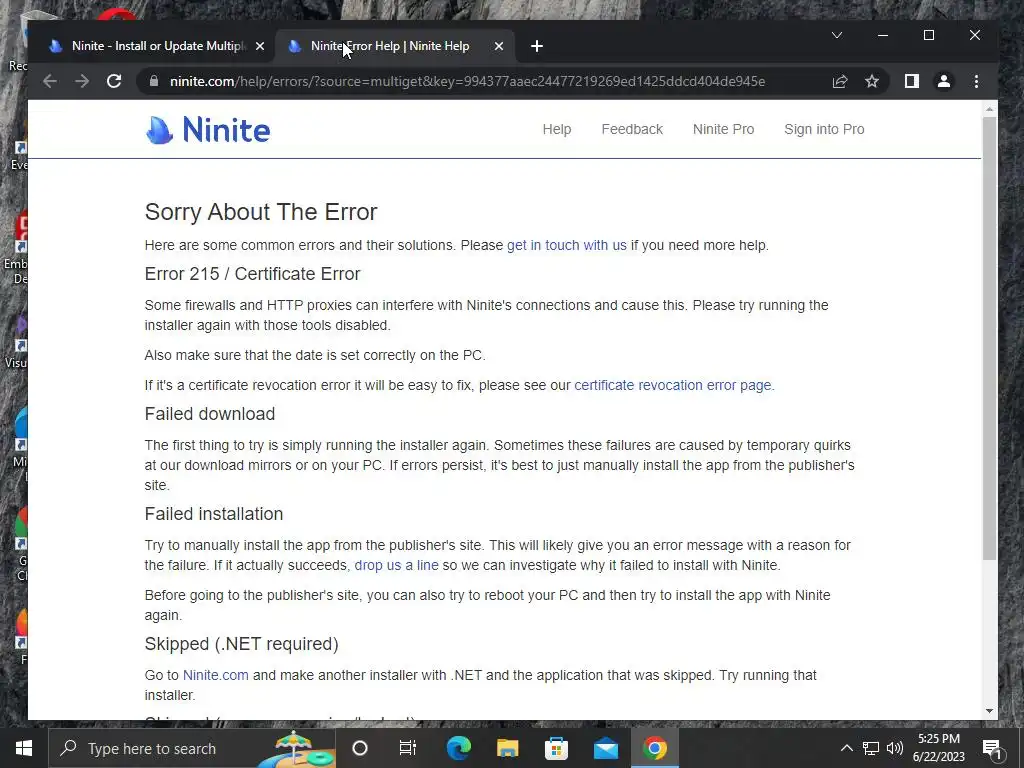Image resolution: width=1024 pixels, height=768 pixels.
Task: Open the Chrome profile icon
Action: pyautogui.click(x=944, y=81)
